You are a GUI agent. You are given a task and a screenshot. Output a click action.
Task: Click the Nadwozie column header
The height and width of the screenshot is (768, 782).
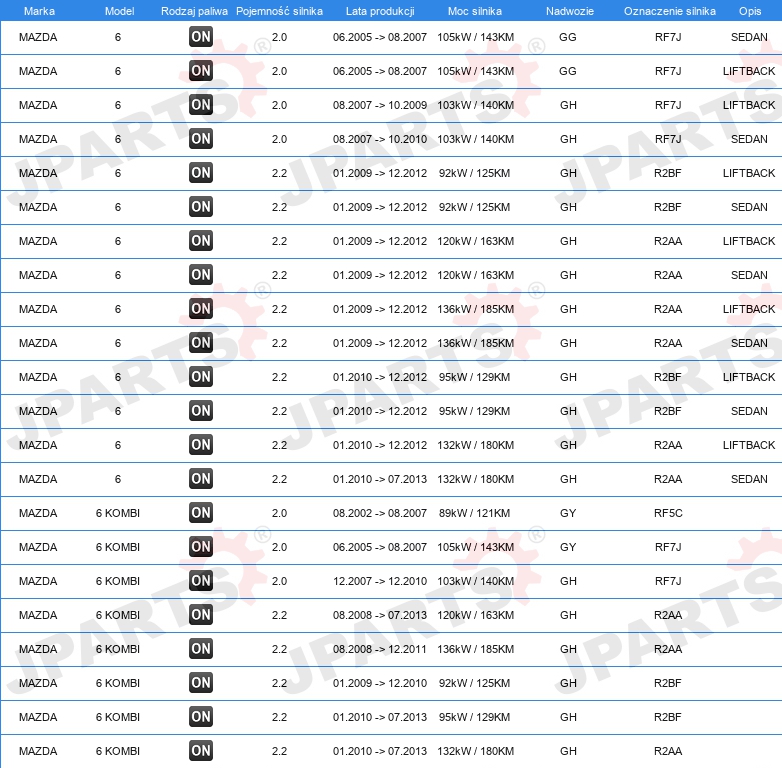point(570,11)
